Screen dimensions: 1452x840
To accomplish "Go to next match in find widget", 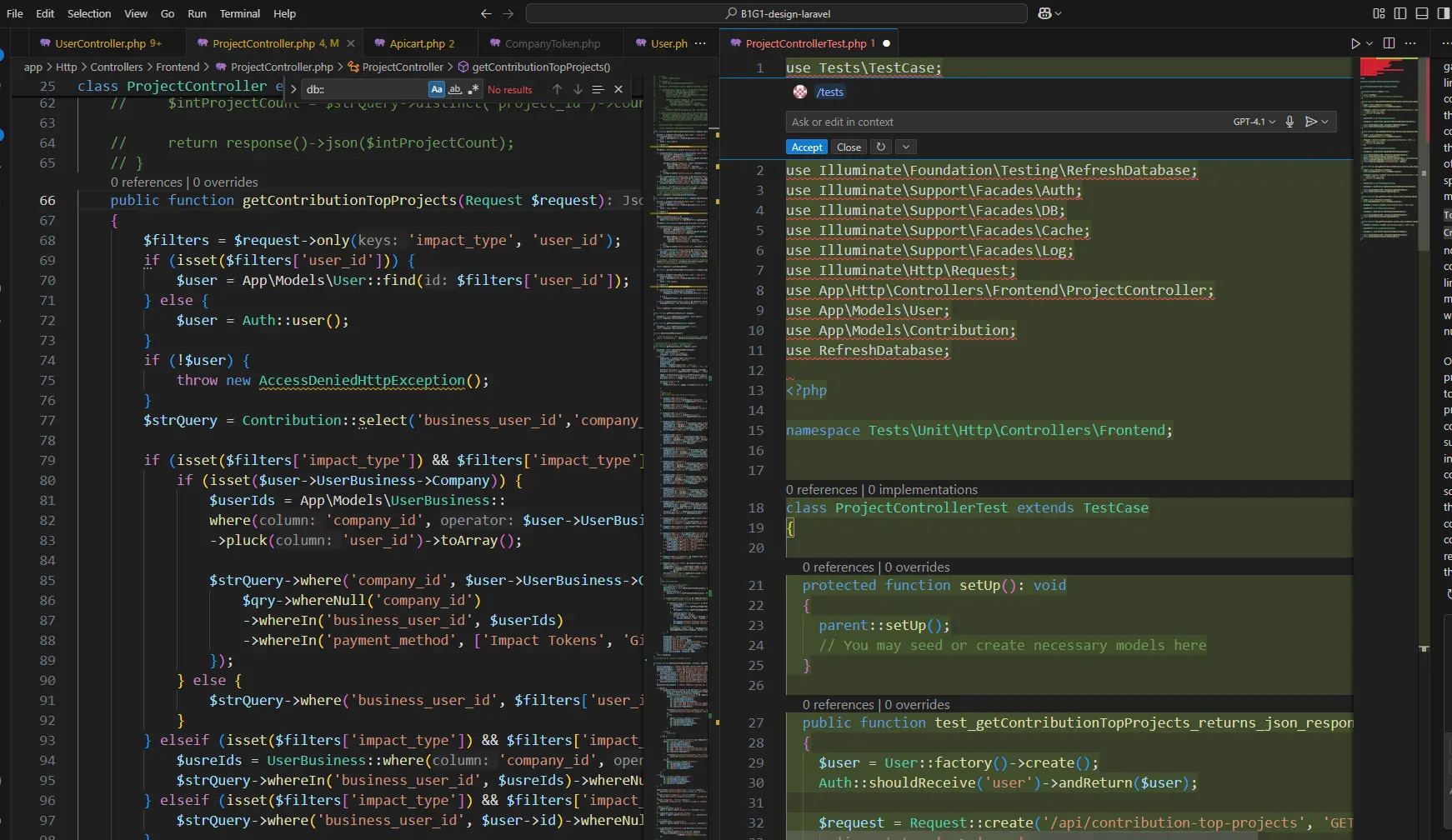I will (578, 89).
